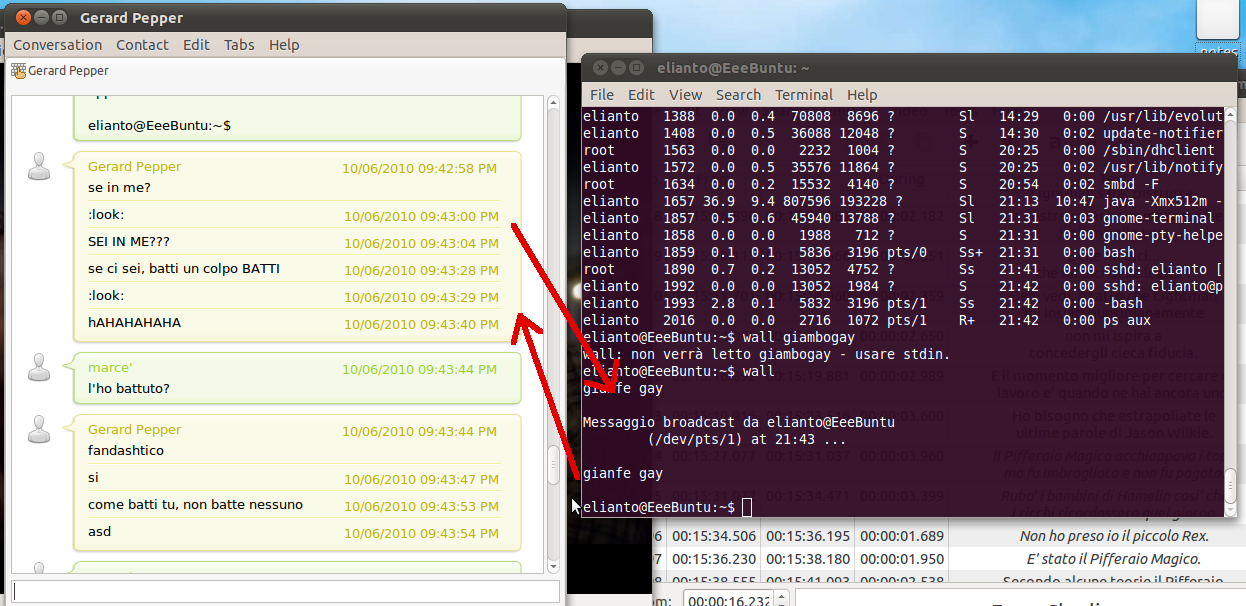Click the chat scrollbar down arrow
Viewport: 1246px width, 606px height.
[x=553, y=567]
